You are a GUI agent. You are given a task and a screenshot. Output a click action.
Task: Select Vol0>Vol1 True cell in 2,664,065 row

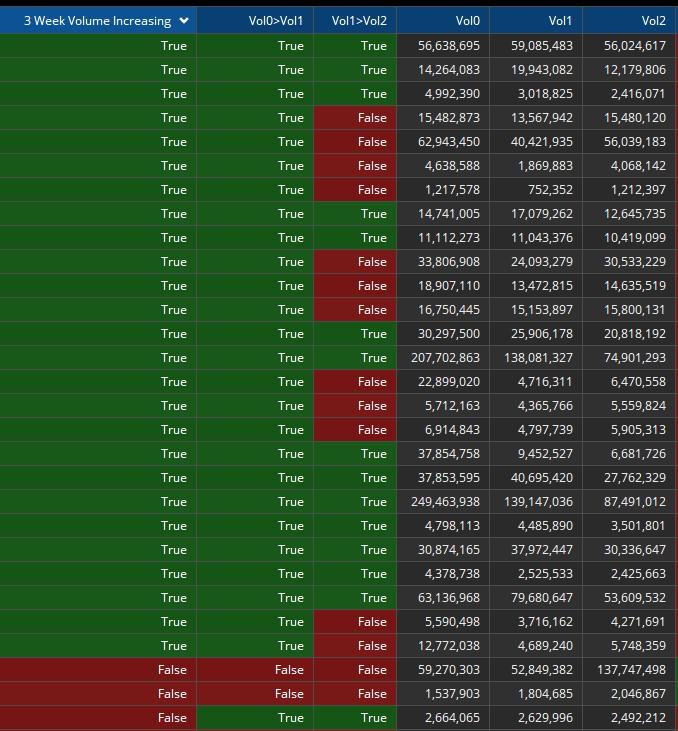(x=255, y=718)
